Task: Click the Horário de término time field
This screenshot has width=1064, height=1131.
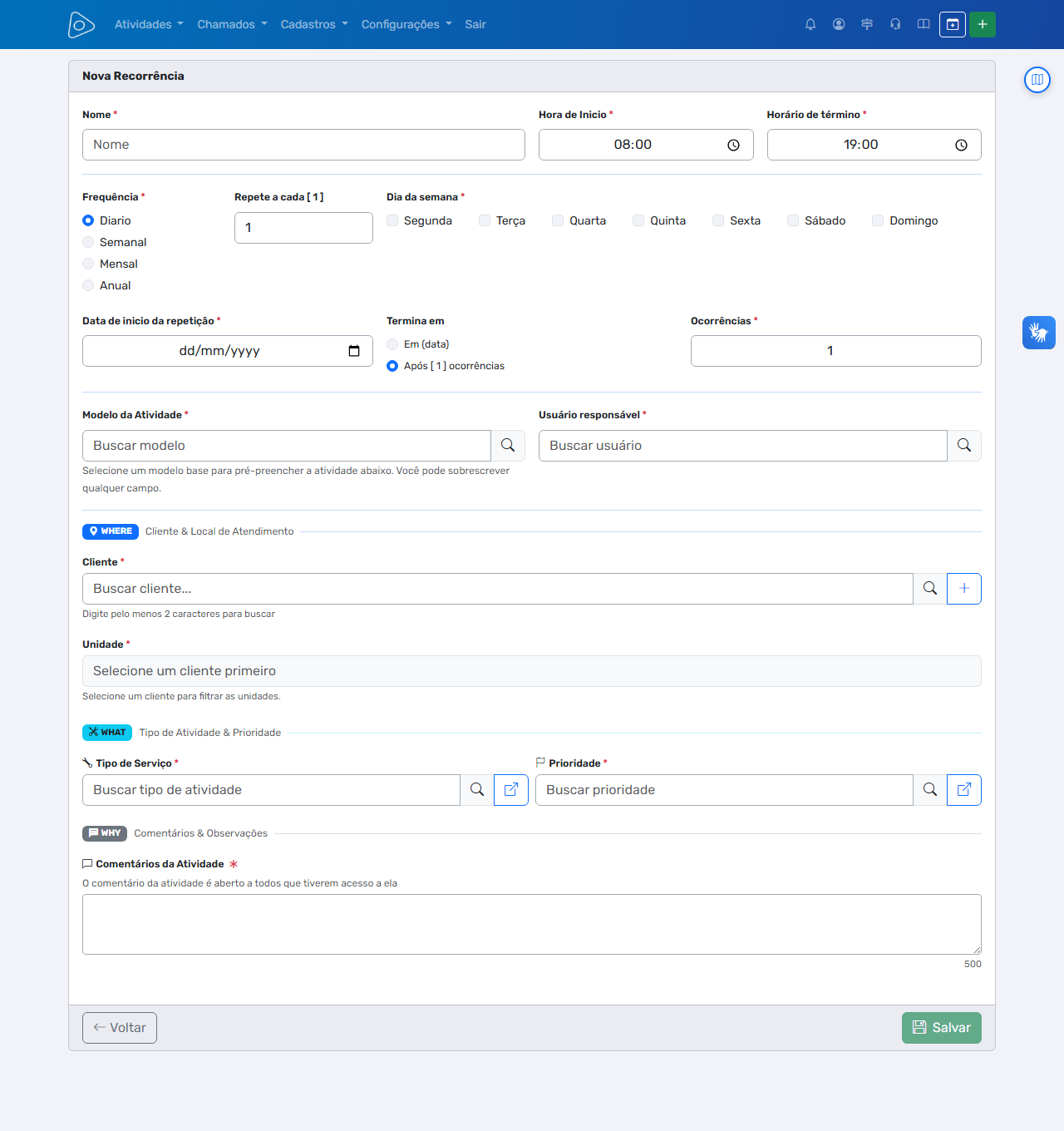Action: [x=874, y=145]
